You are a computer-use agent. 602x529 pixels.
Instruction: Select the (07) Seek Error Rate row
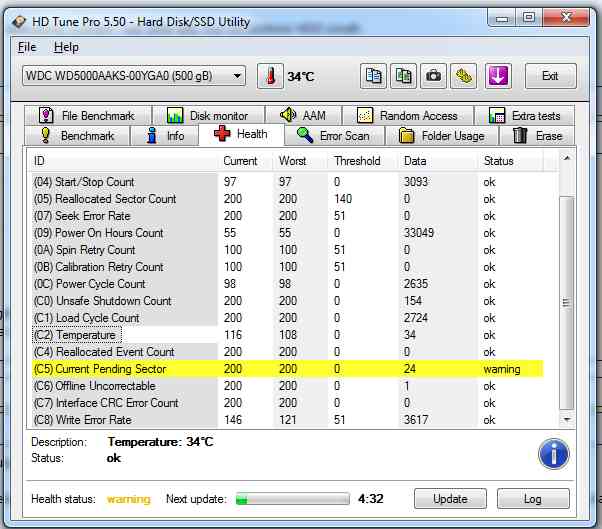288,216
